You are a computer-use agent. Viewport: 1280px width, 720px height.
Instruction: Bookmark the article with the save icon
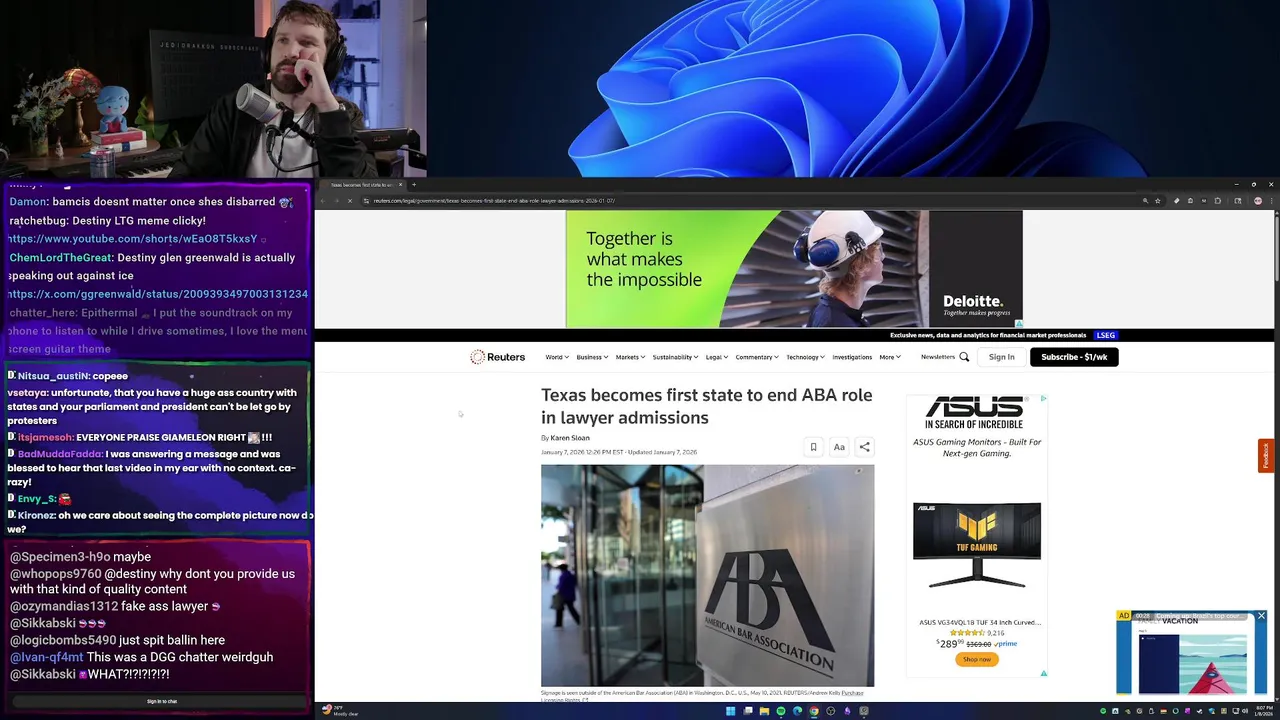click(x=813, y=447)
